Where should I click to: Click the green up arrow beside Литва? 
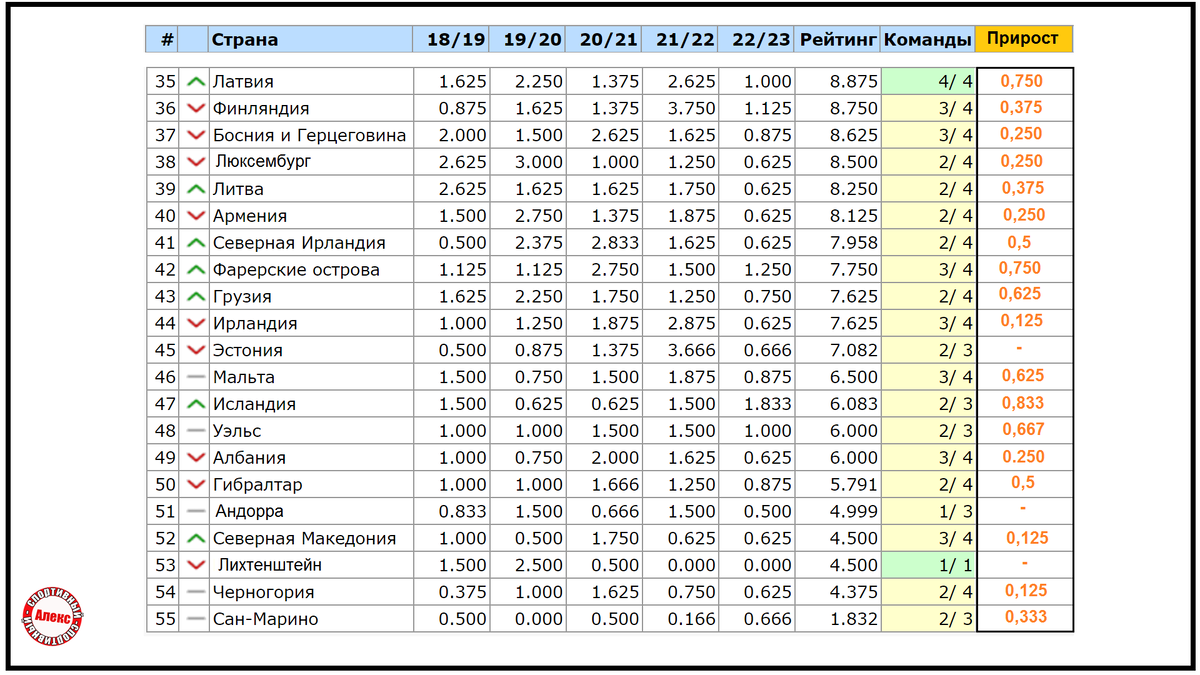pos(196,189)
